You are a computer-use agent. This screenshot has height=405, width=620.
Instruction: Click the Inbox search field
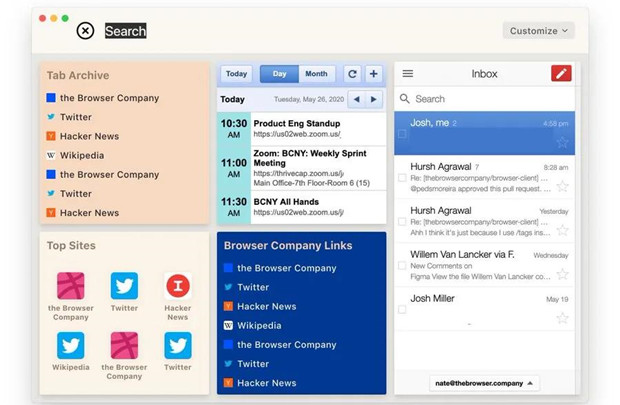[x=484, y=99]
